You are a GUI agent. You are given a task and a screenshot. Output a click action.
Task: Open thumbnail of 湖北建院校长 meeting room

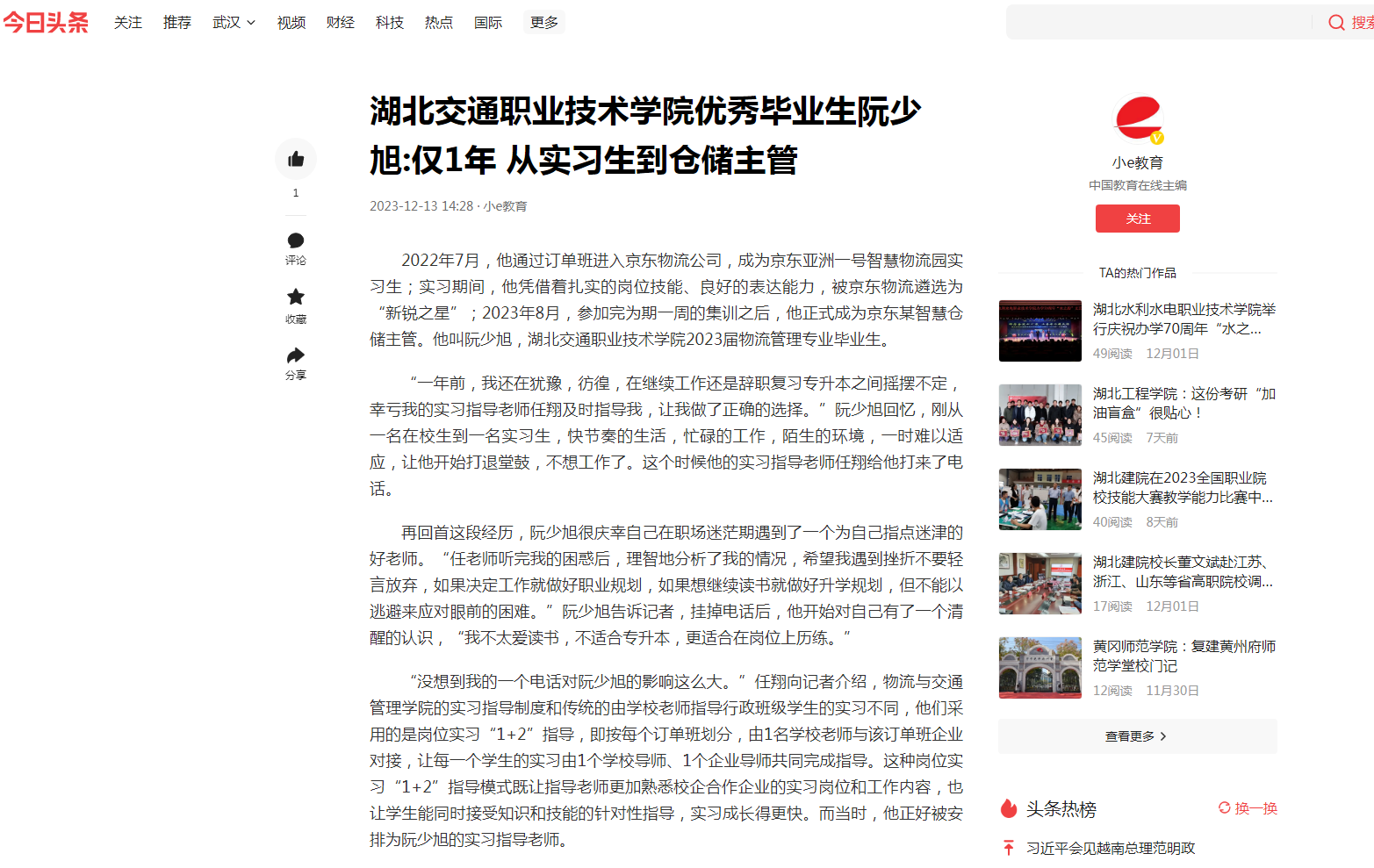click(1040, 584)
